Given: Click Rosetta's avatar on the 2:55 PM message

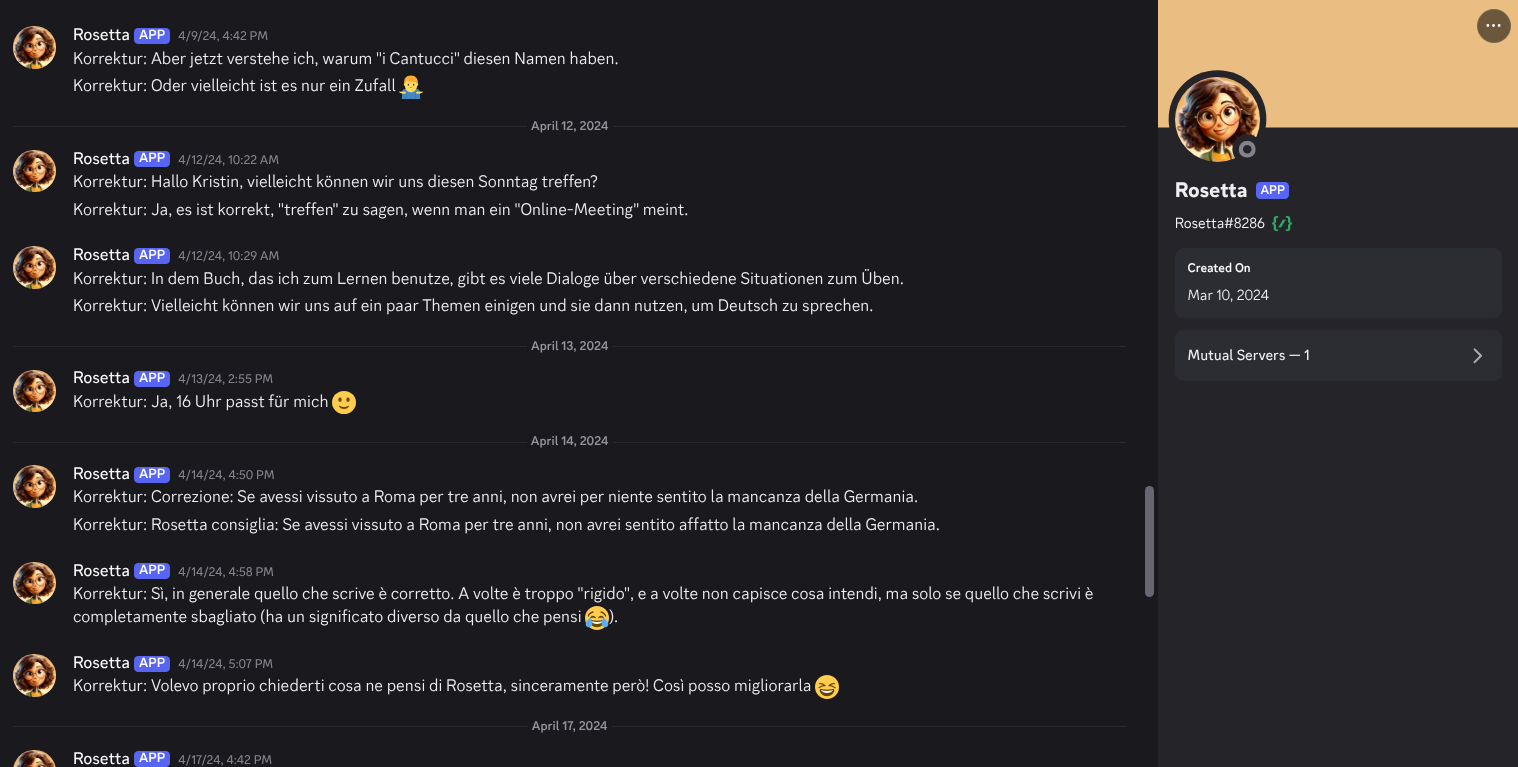Looking at the screenshot, I should point(34,390).
